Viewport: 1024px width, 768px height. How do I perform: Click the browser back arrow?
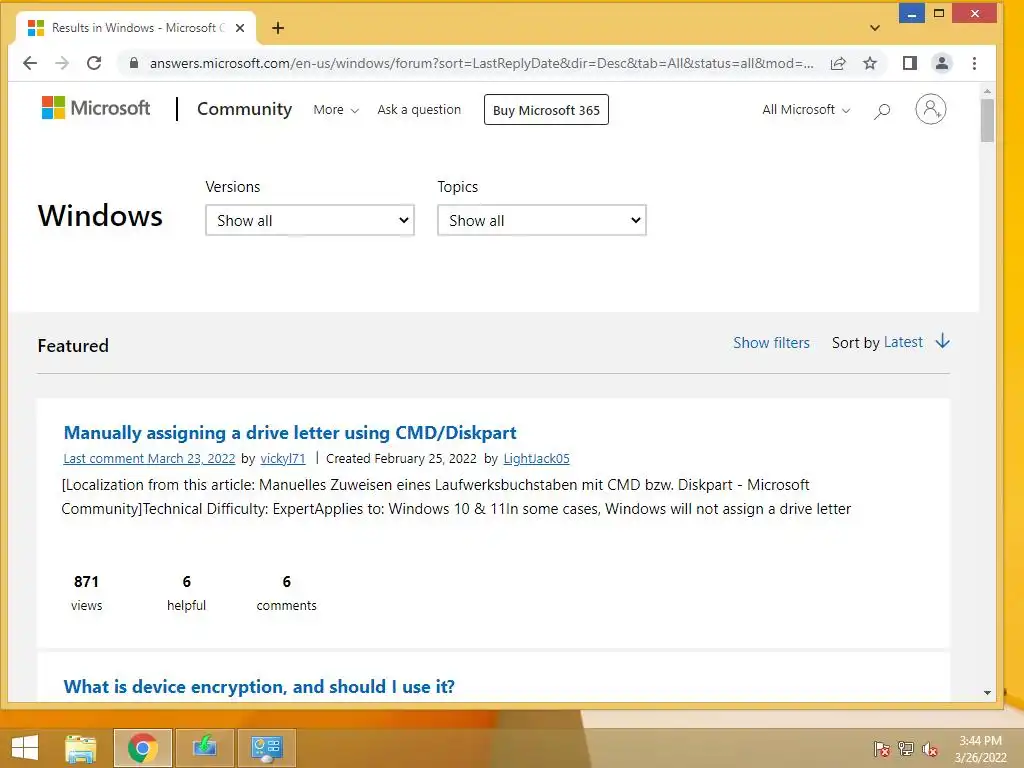tap(30, 63)
